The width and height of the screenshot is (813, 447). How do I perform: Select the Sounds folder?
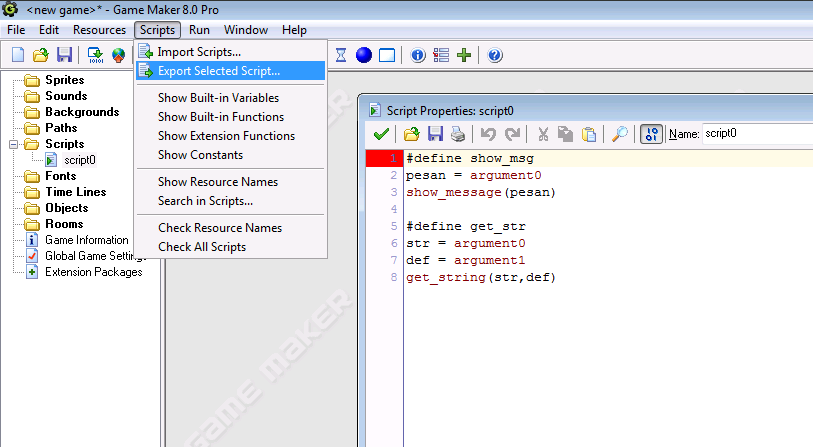66,96
